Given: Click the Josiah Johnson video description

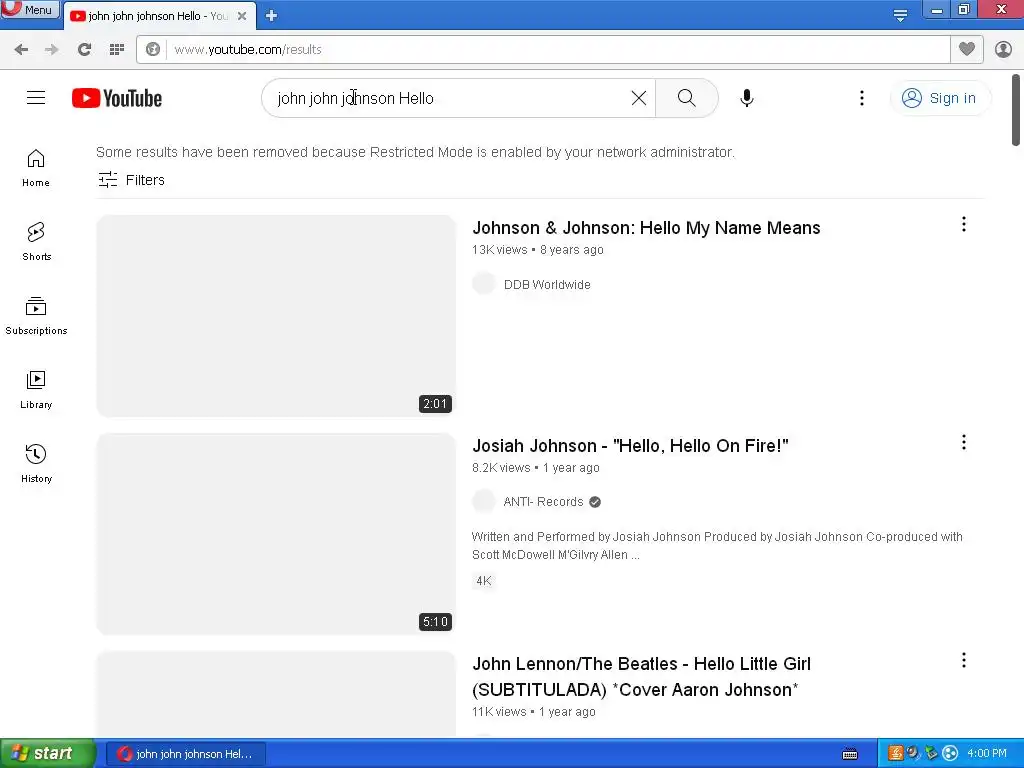Looking at the screenshot, I should tap(717, 546).
